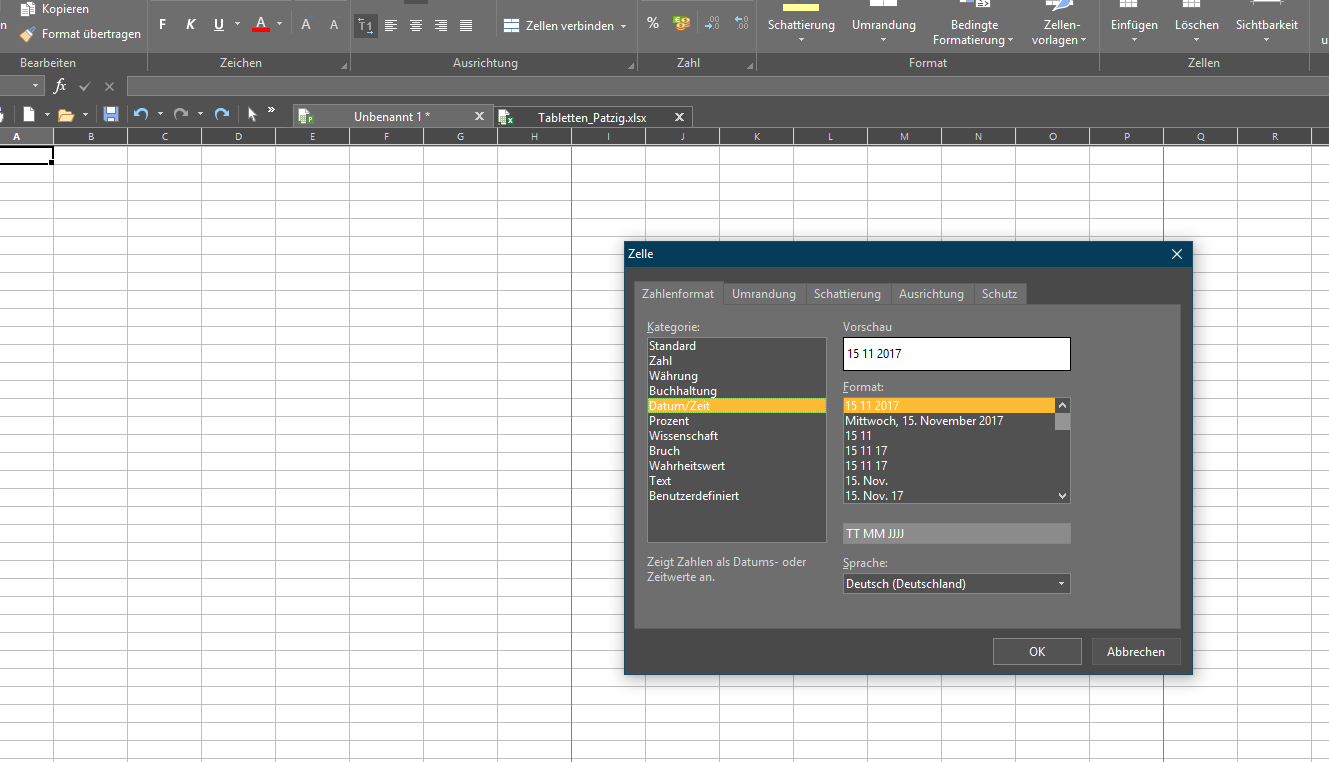Viewport: 1329px width, 762px height.
Task: Open the Sprache language dropdown
Action: [x=956, y=584]
